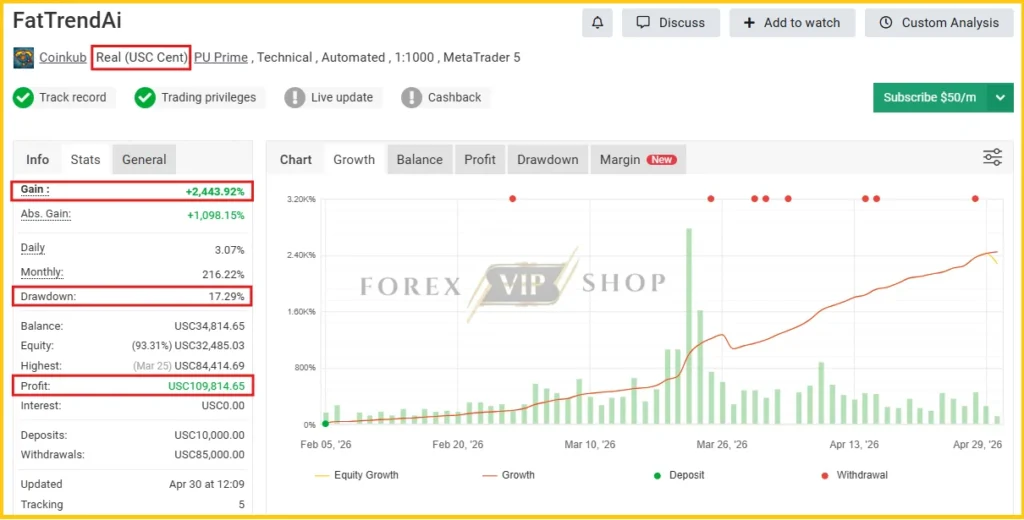Click the speech bubble icon in Discuss
Viewport: 1024px width, 520px height.
point(643,23)
